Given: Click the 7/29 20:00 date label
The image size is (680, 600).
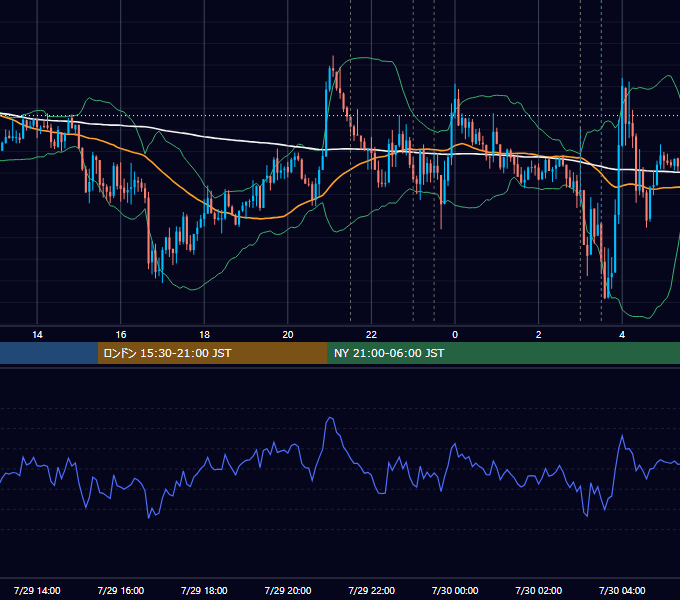Looking at the screenshot, I should coord(288,590).
